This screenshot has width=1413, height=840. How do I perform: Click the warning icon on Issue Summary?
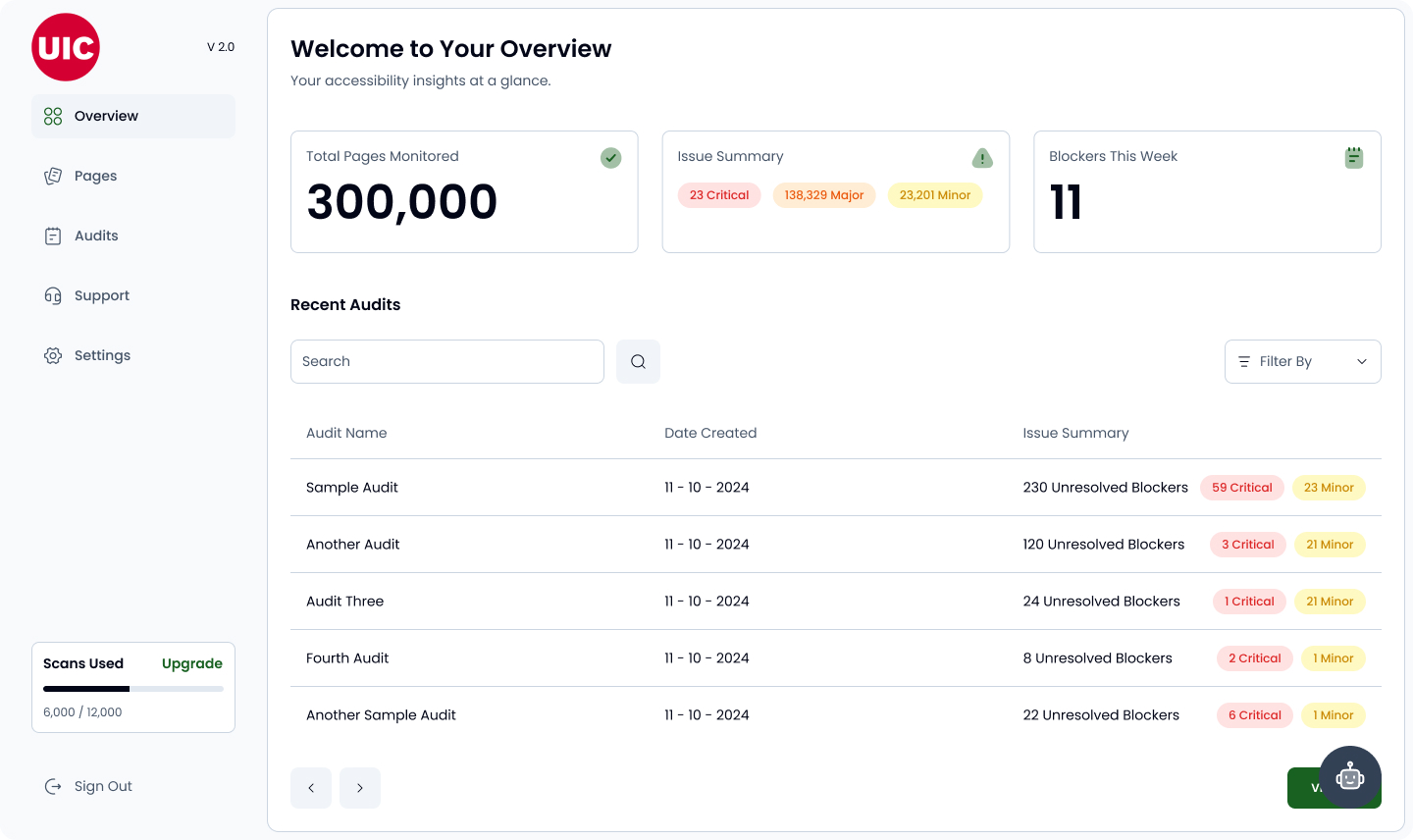[x=982, y=157]
